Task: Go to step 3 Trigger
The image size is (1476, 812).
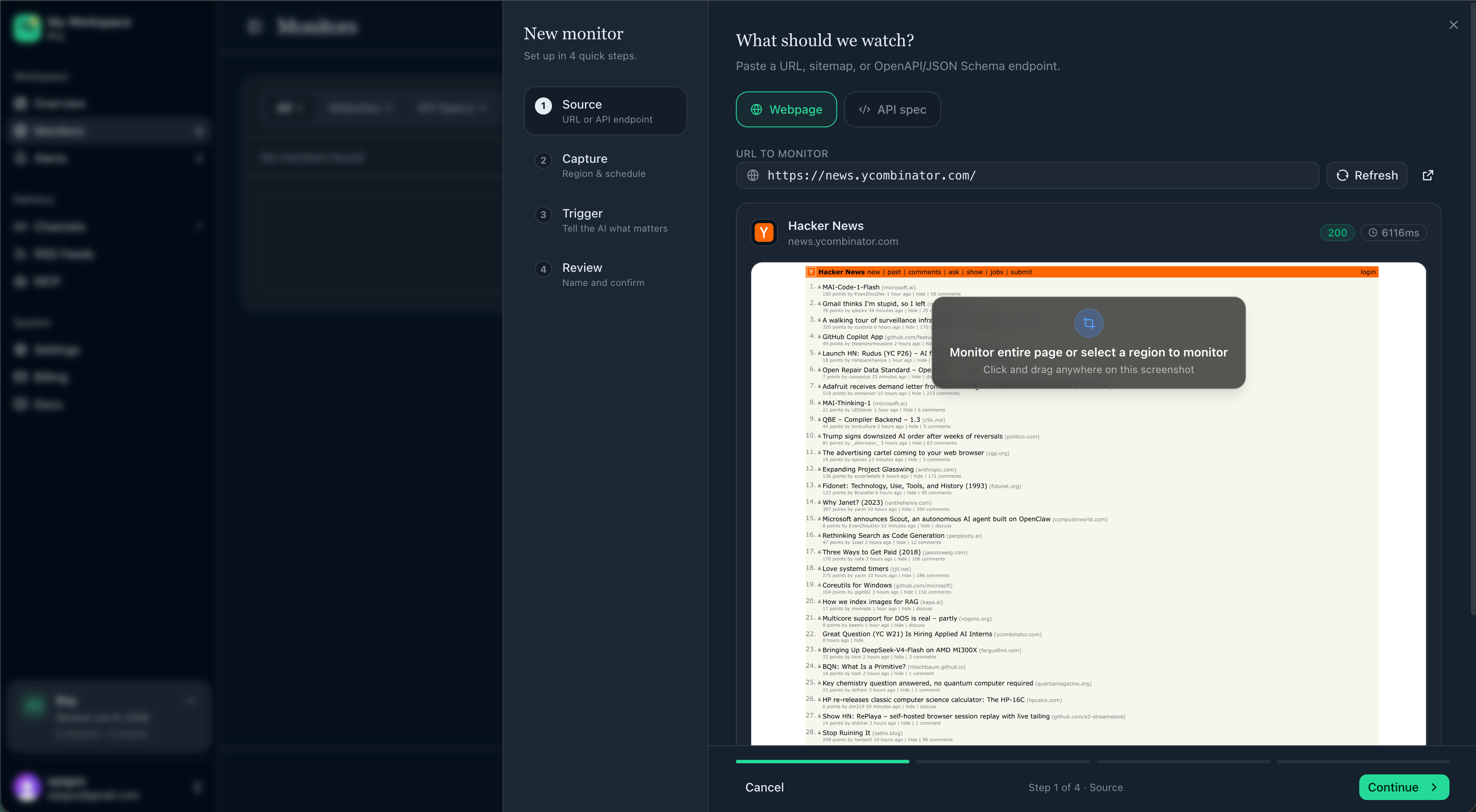Action: coord(605,220)
